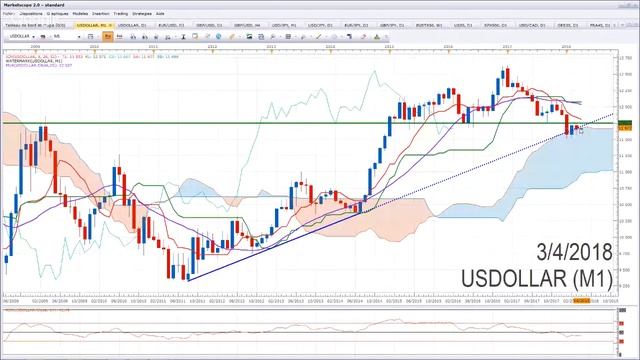
Task: Open the Graphiques menu
Action: pos(58,13)
